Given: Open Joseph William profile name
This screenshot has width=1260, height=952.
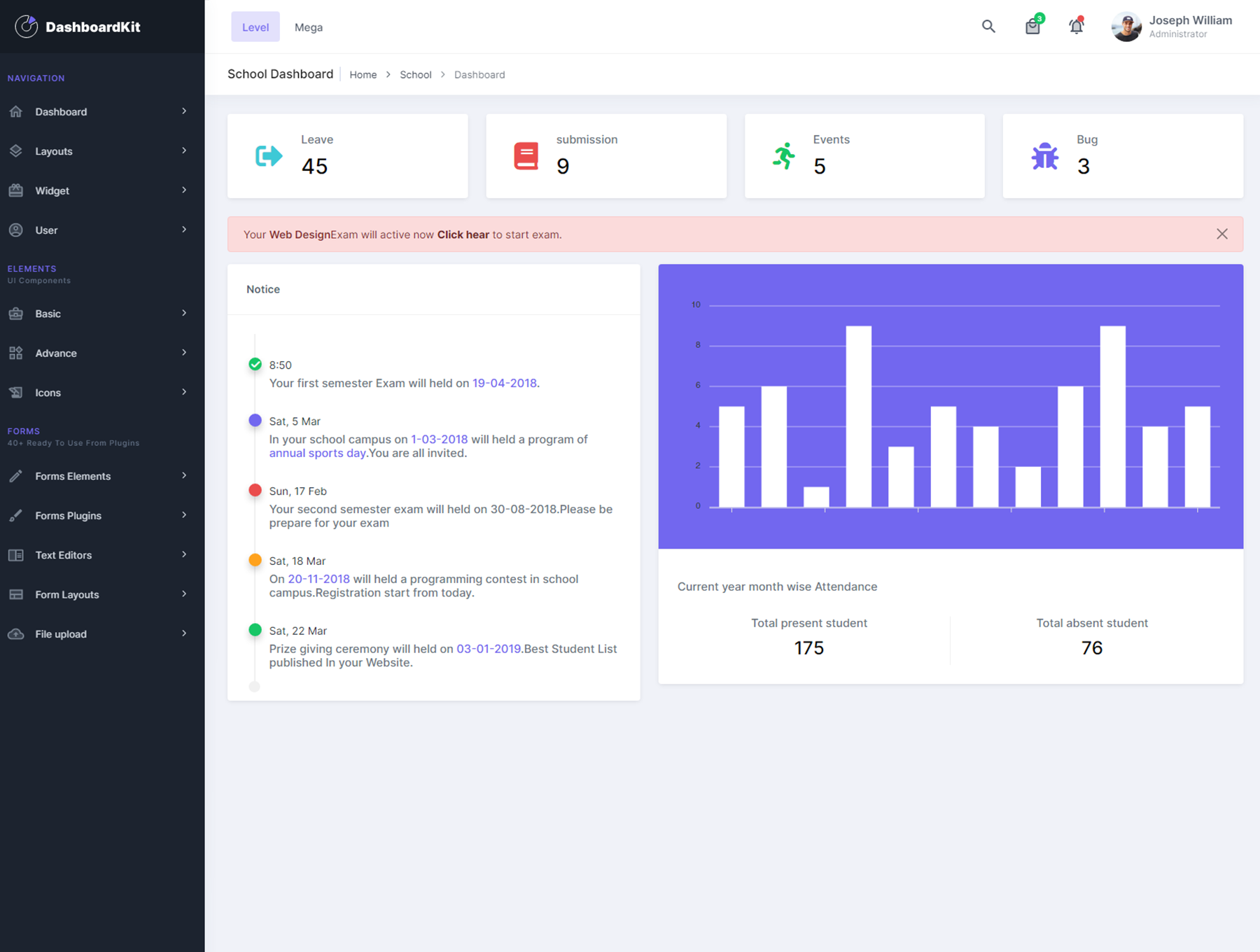Looking at the screenshot, I should (x=1191, y=20).
